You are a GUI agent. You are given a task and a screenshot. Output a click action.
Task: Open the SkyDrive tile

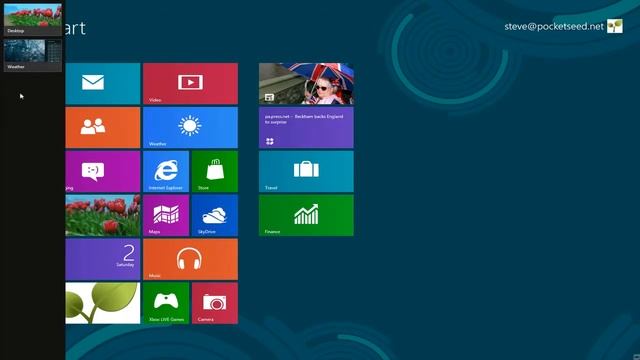(x=215, y=216)
